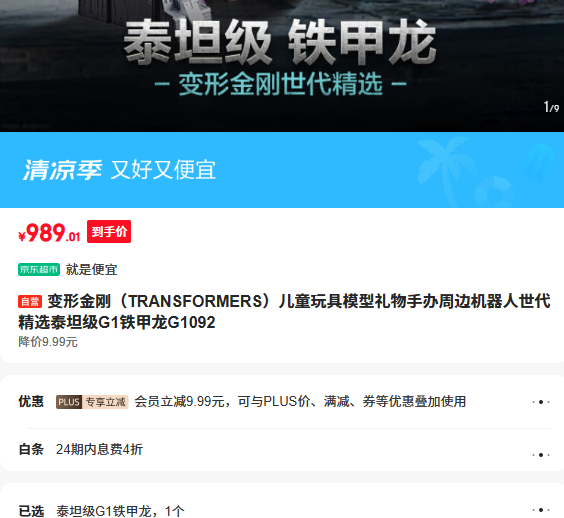Open the 清凉季 promotion banner

[x=282, y=170]
